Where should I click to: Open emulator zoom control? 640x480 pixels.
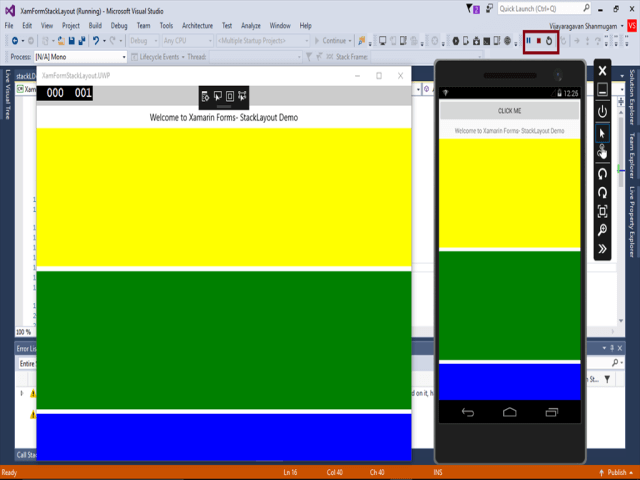point(602,230)
